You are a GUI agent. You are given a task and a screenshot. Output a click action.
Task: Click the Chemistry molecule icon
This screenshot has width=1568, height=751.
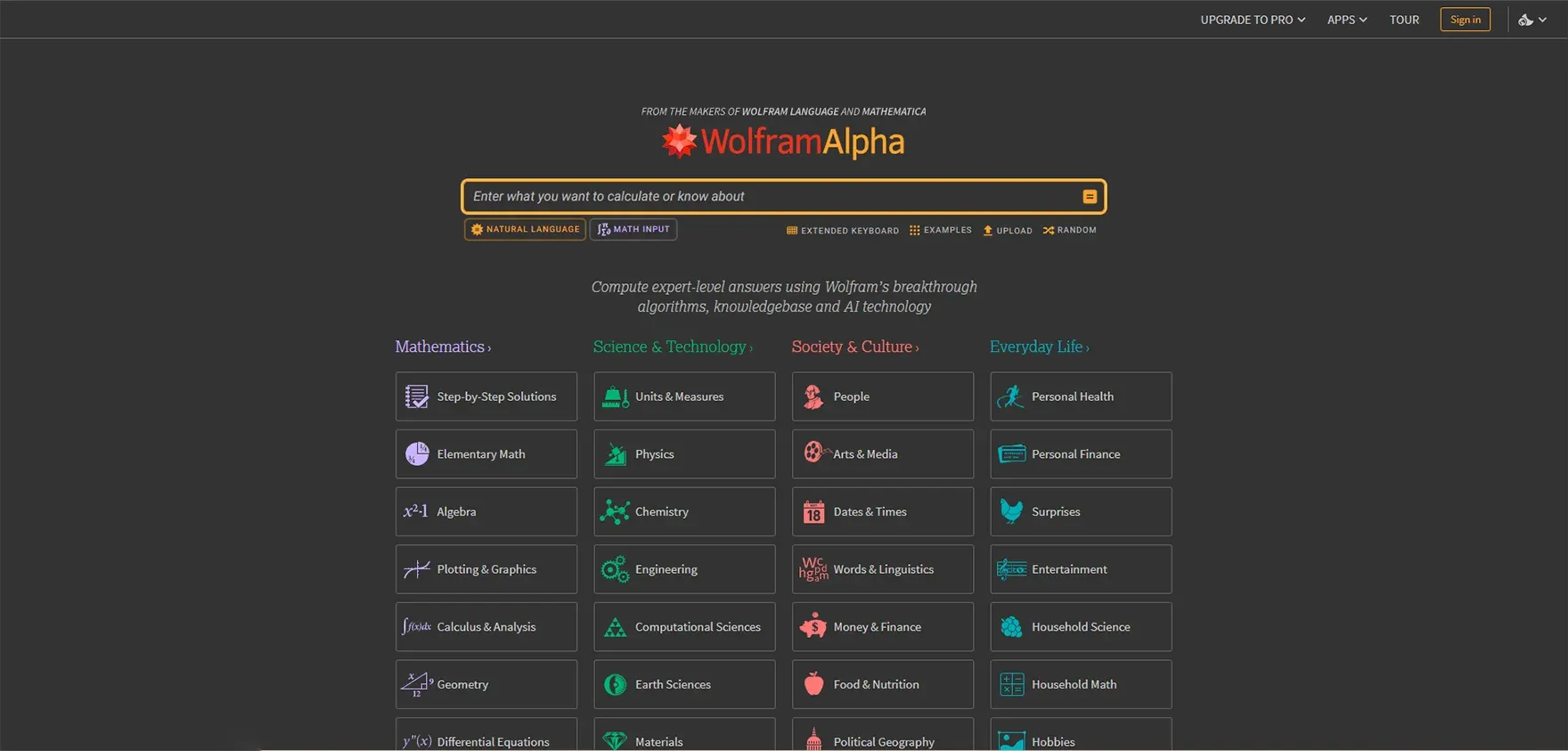tap(615, 511)
